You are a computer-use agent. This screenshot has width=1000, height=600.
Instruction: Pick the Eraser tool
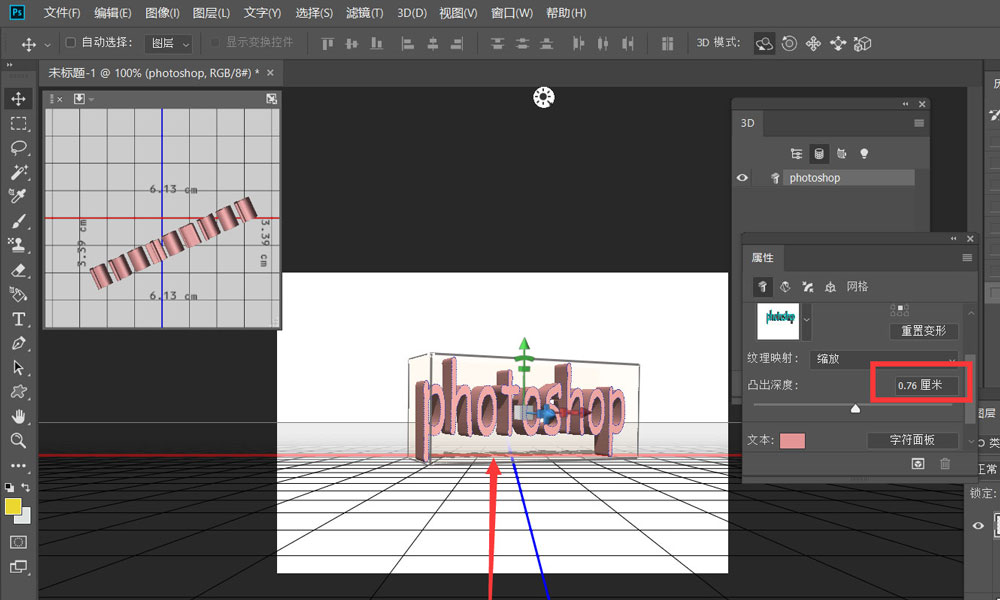(x=18, y=270)
